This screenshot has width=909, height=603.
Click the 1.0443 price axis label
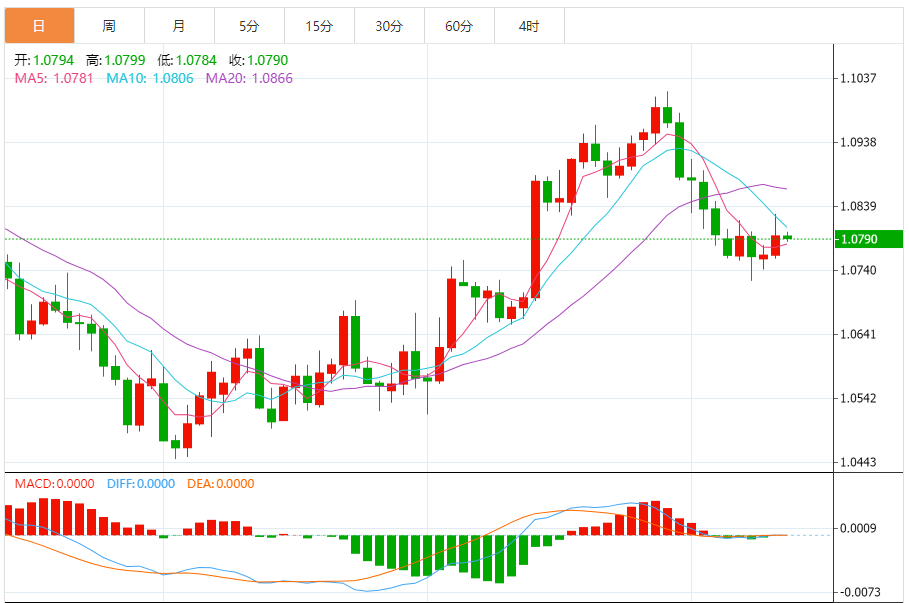coord(859,462)
